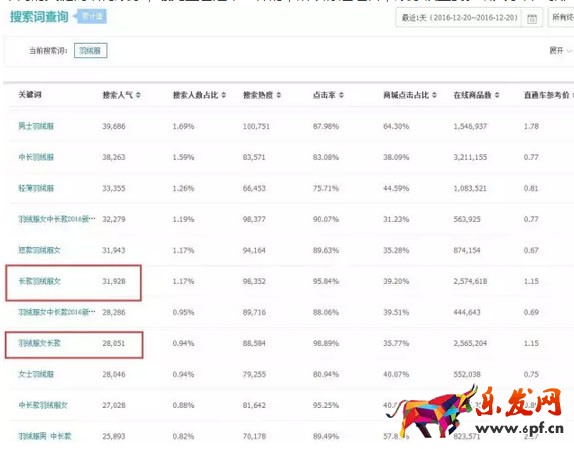574x449 pixels.
Task: Select the 羽绒服 current search term tag
Action: click(x=90, y=50)
